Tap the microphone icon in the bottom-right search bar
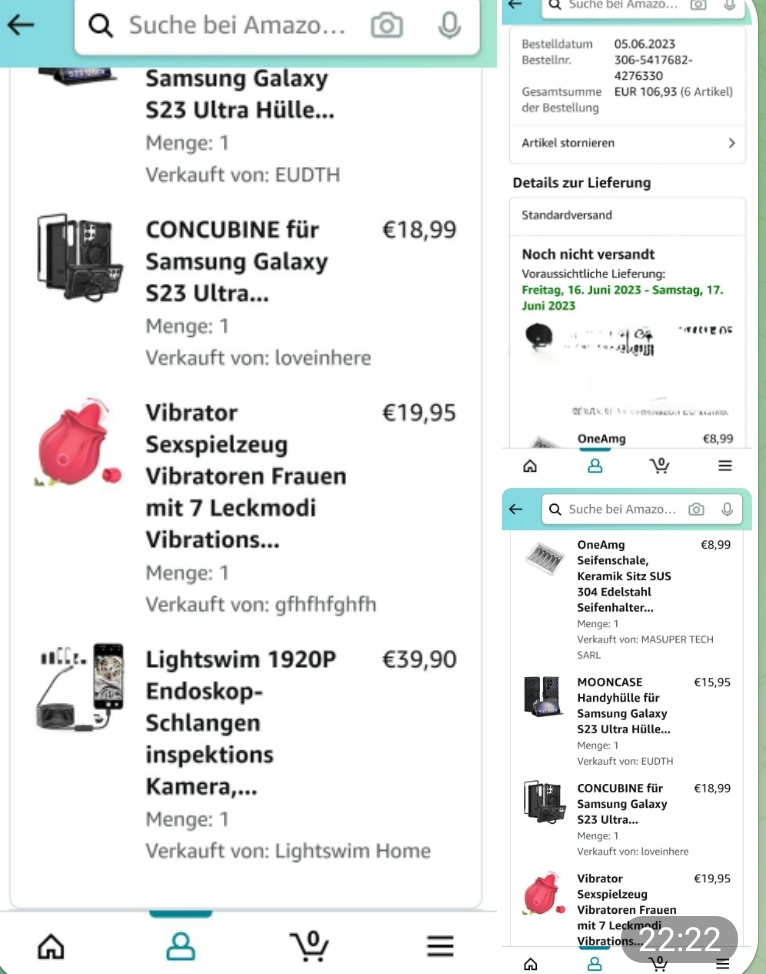Viewport: 766px width, 974px height. [x=727, y=509]
